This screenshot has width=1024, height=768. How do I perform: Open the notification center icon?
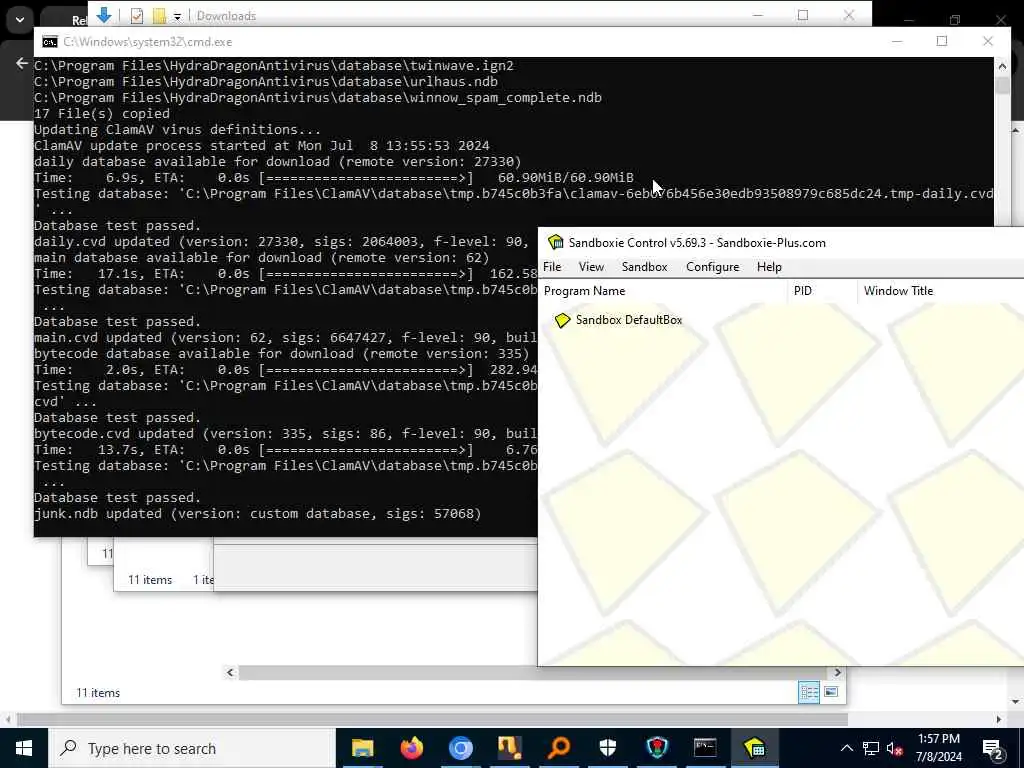point(993,749)
